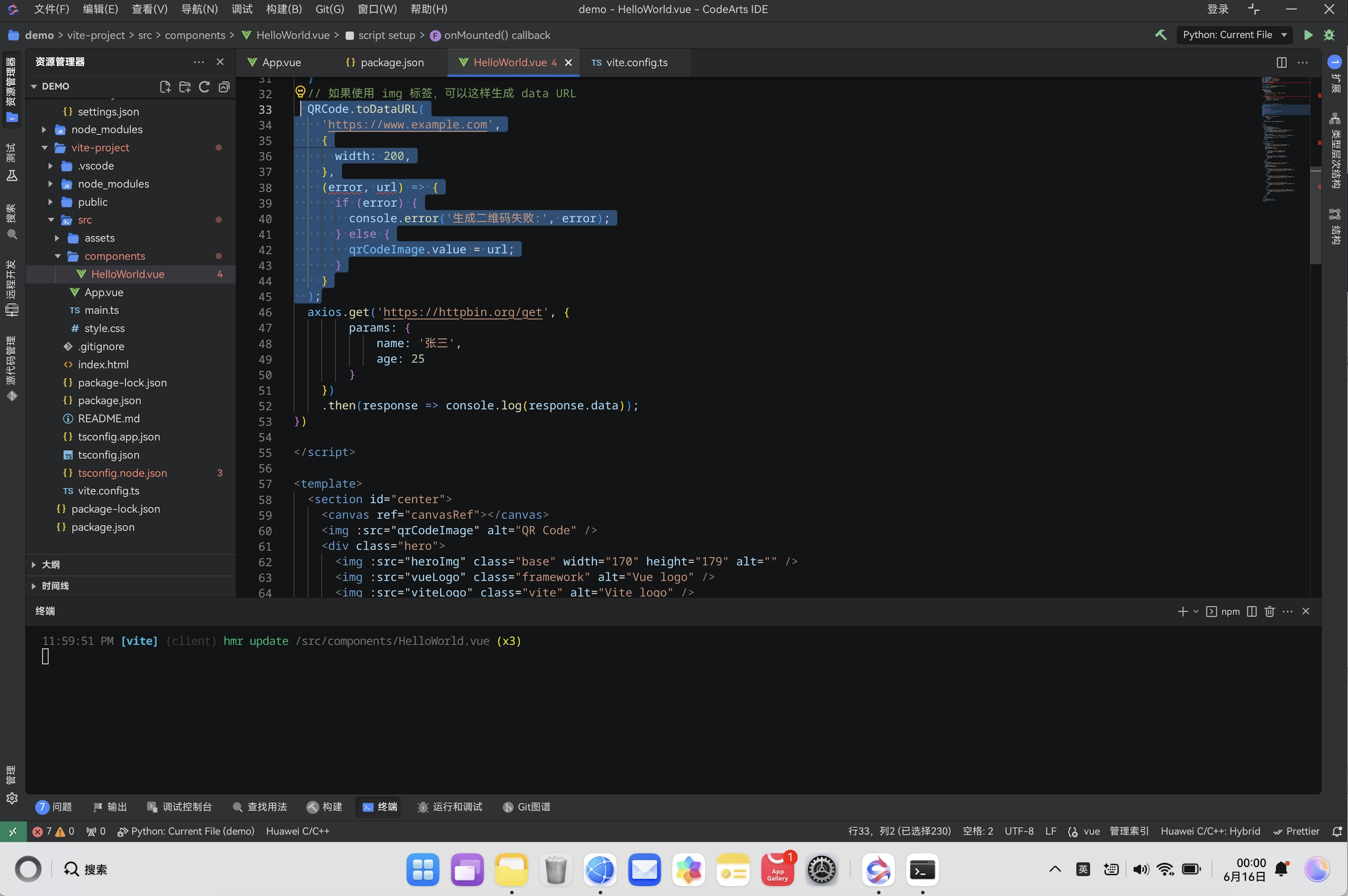Kill the terminal with trash icon

(1269, 611)
